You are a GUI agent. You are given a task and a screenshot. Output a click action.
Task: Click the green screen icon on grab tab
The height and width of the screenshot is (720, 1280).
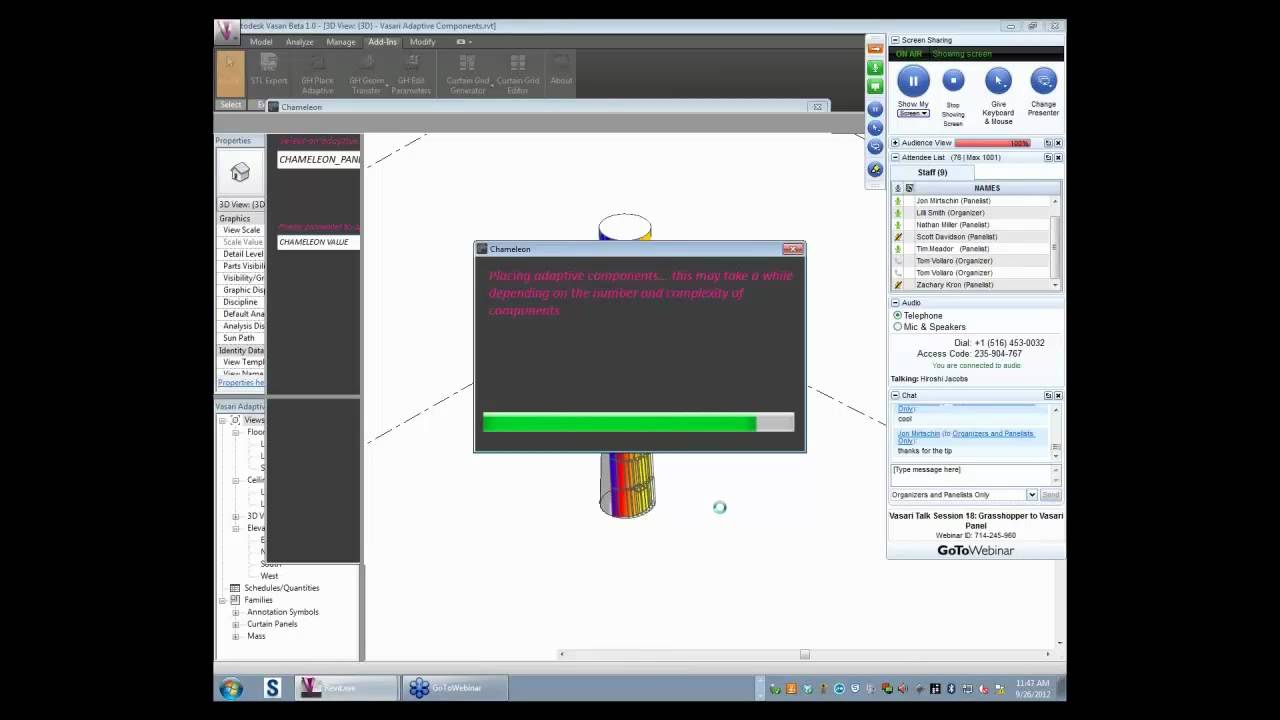(875, 87)
